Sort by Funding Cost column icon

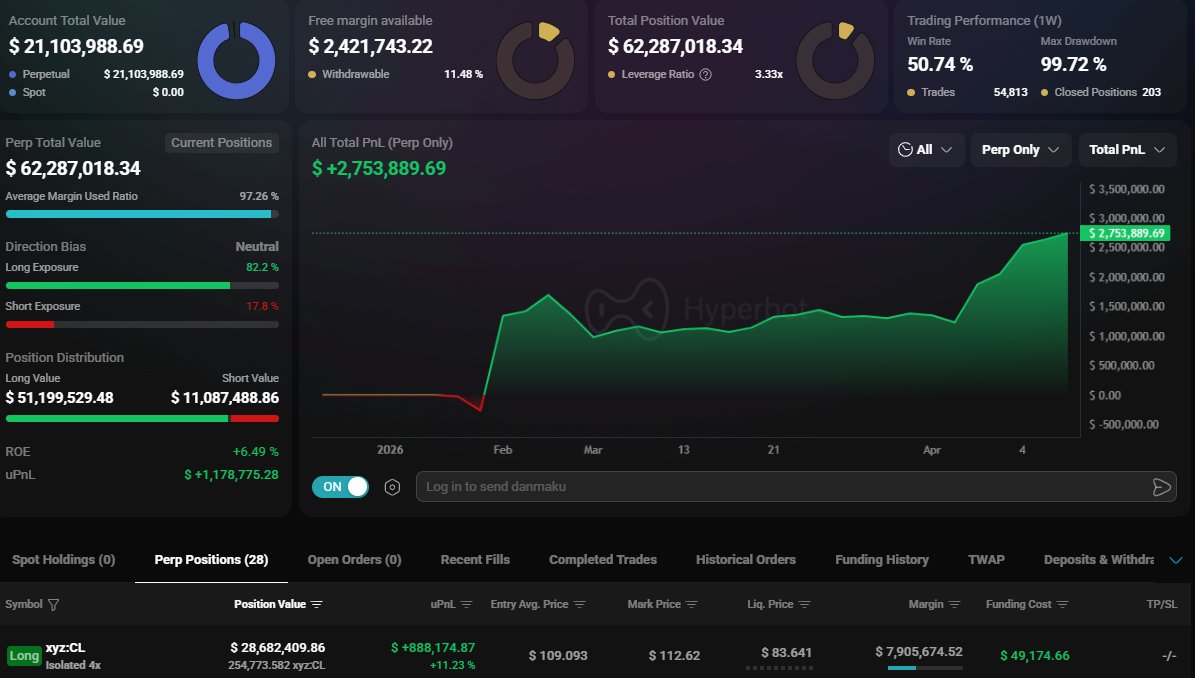(x=1063, y=604)
